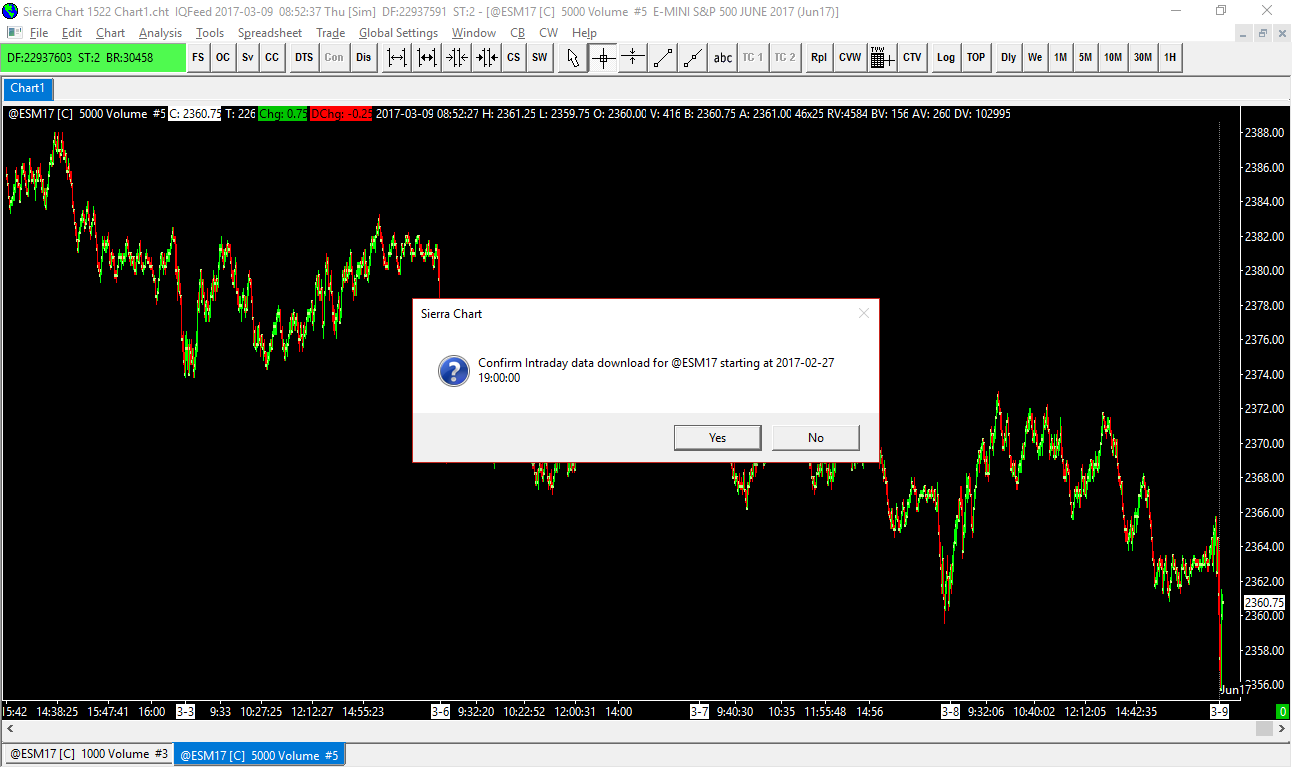
Task: Switch to 1H timeframe
Action: tap(1170, 58)
